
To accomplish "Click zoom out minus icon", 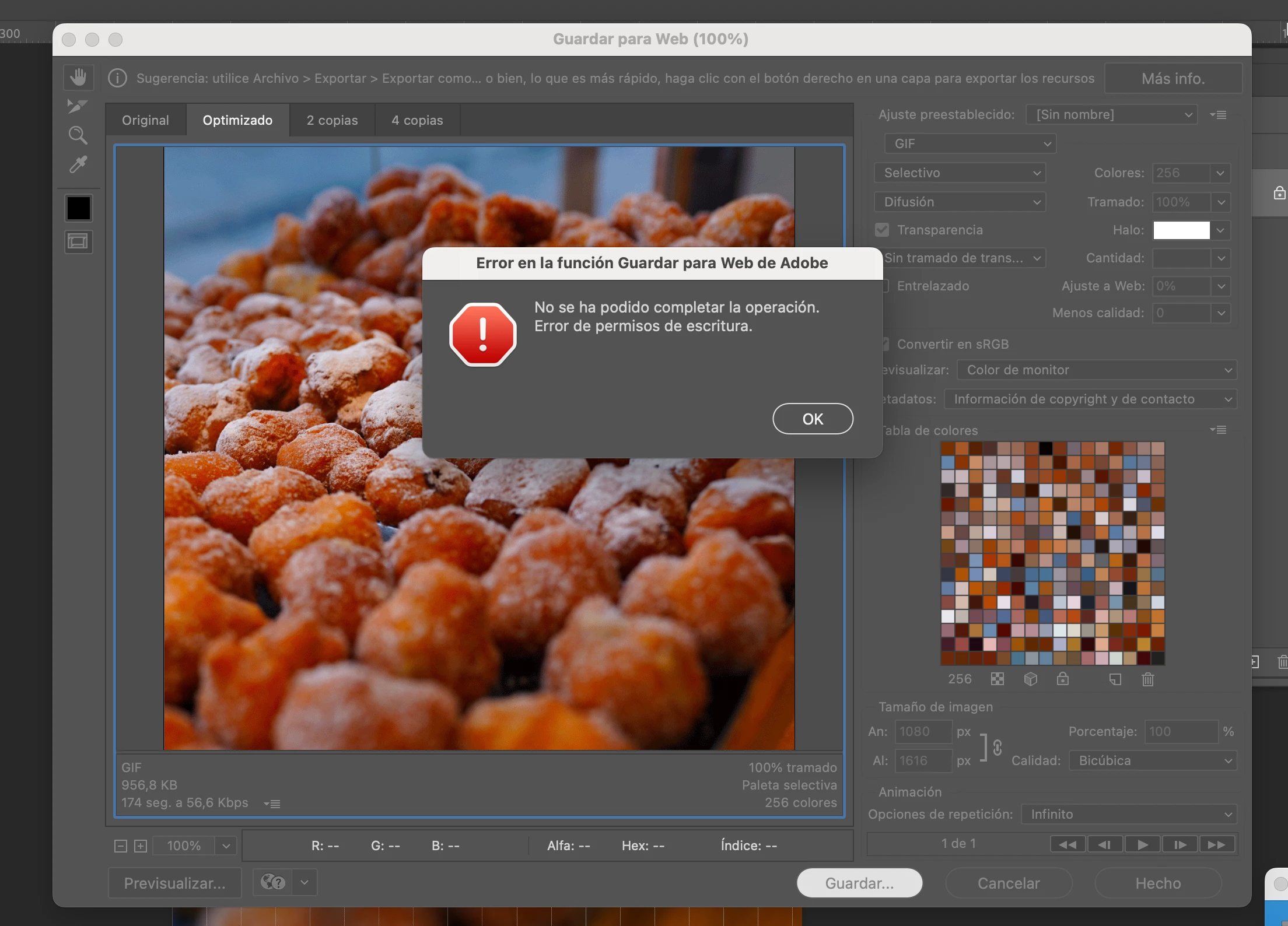I will pyautogui.click(x=121, y=846).
